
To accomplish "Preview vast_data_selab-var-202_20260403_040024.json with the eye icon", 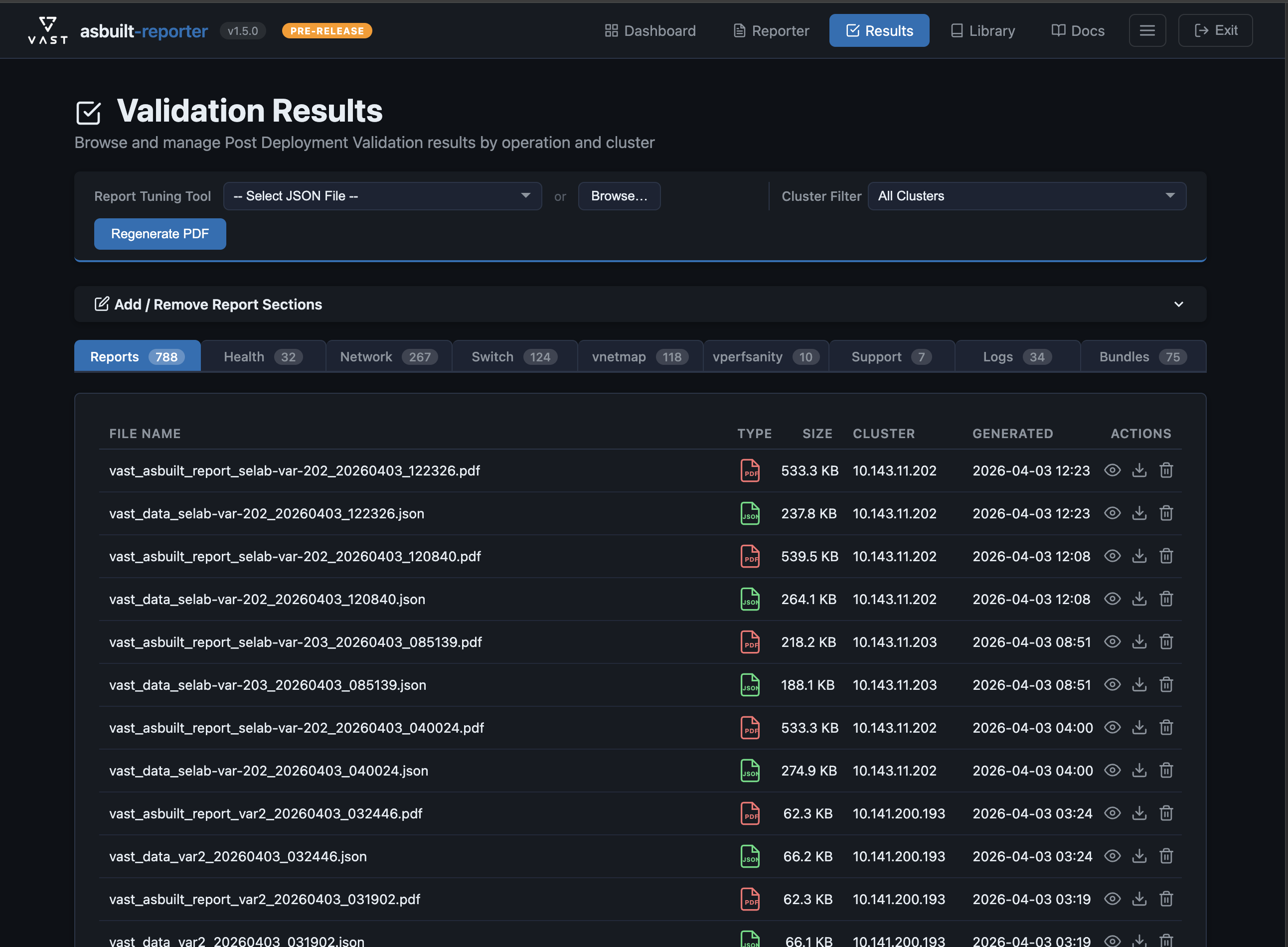I will coord(1112,771).
